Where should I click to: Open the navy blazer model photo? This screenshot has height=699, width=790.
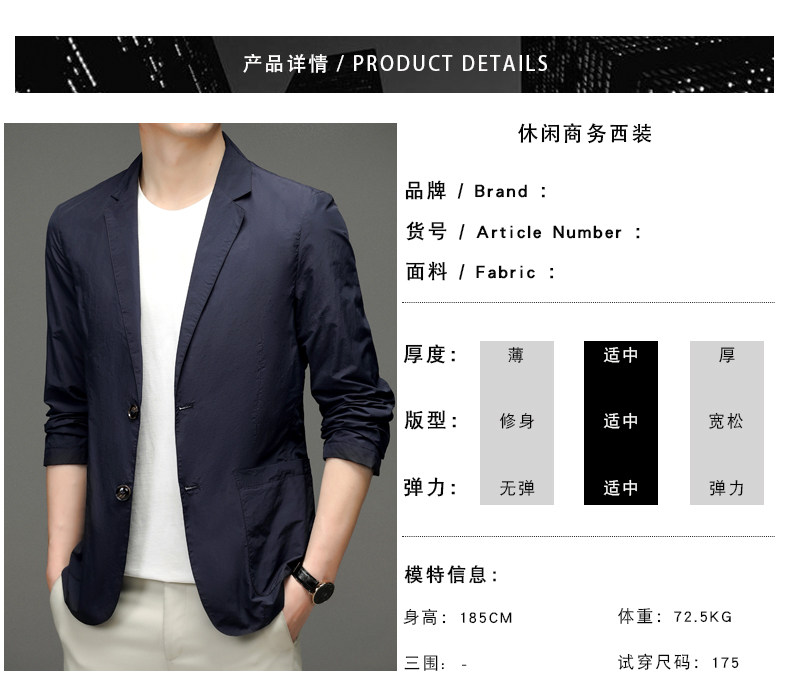tap(201, 397)
